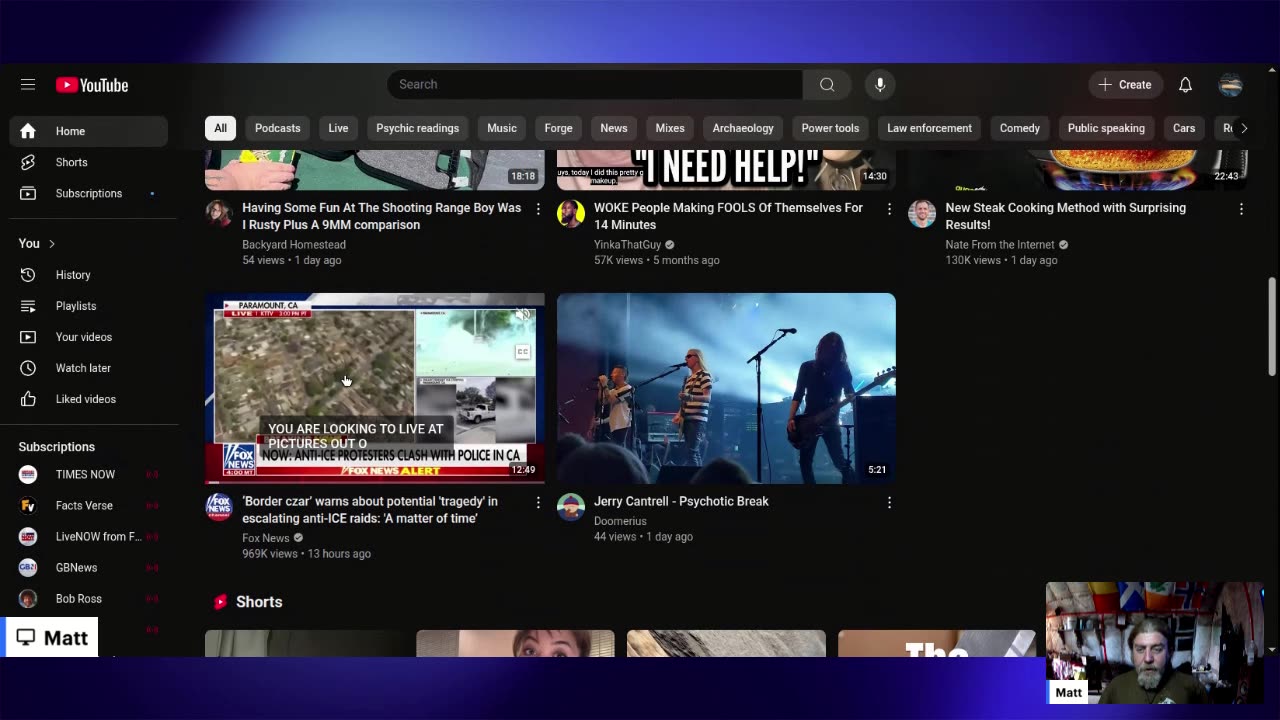Show more category chips with right arrow
This screenshot has height=720, width=1280.
click(x=1243, y=128)
